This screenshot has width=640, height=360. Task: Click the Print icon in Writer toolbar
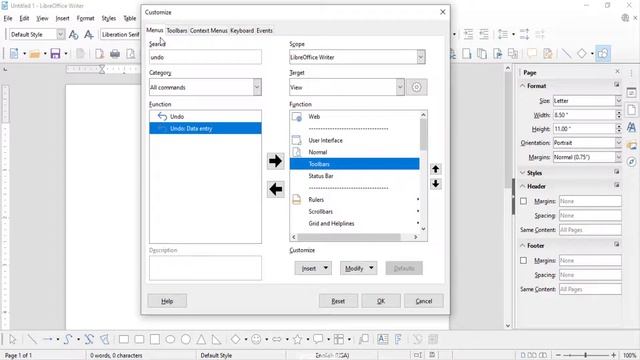115,53
